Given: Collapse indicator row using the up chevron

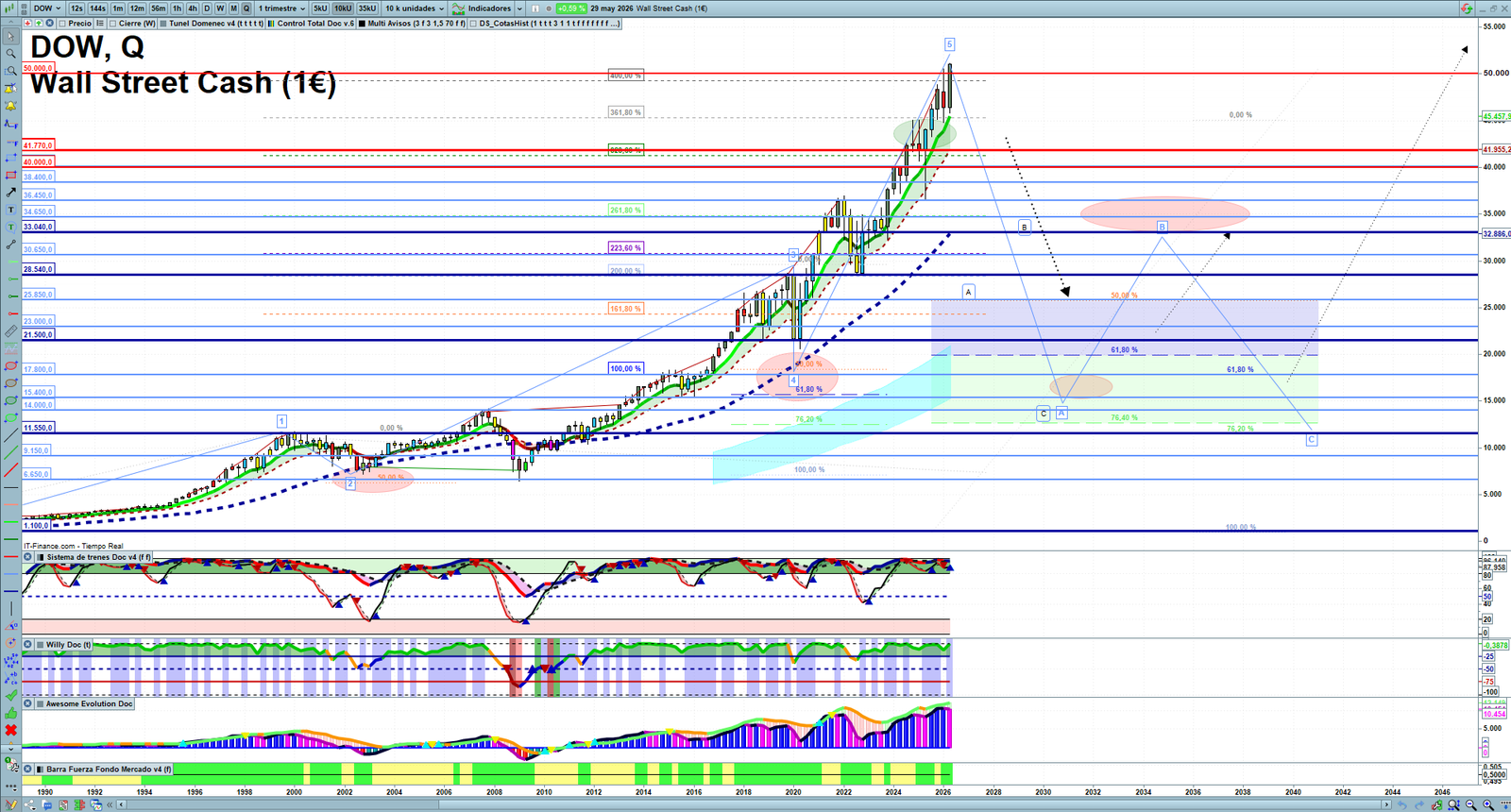Looking at the screenshot, I should click(10, 23).
